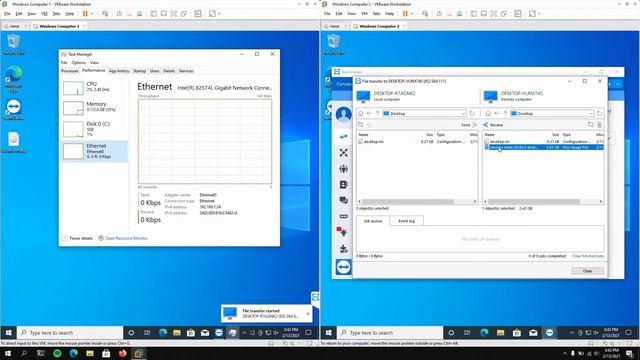This screenshot has width=640, height=360.
Task: Open TeamViewer shortcut on Computer 1 desktop
Action: 13,109
